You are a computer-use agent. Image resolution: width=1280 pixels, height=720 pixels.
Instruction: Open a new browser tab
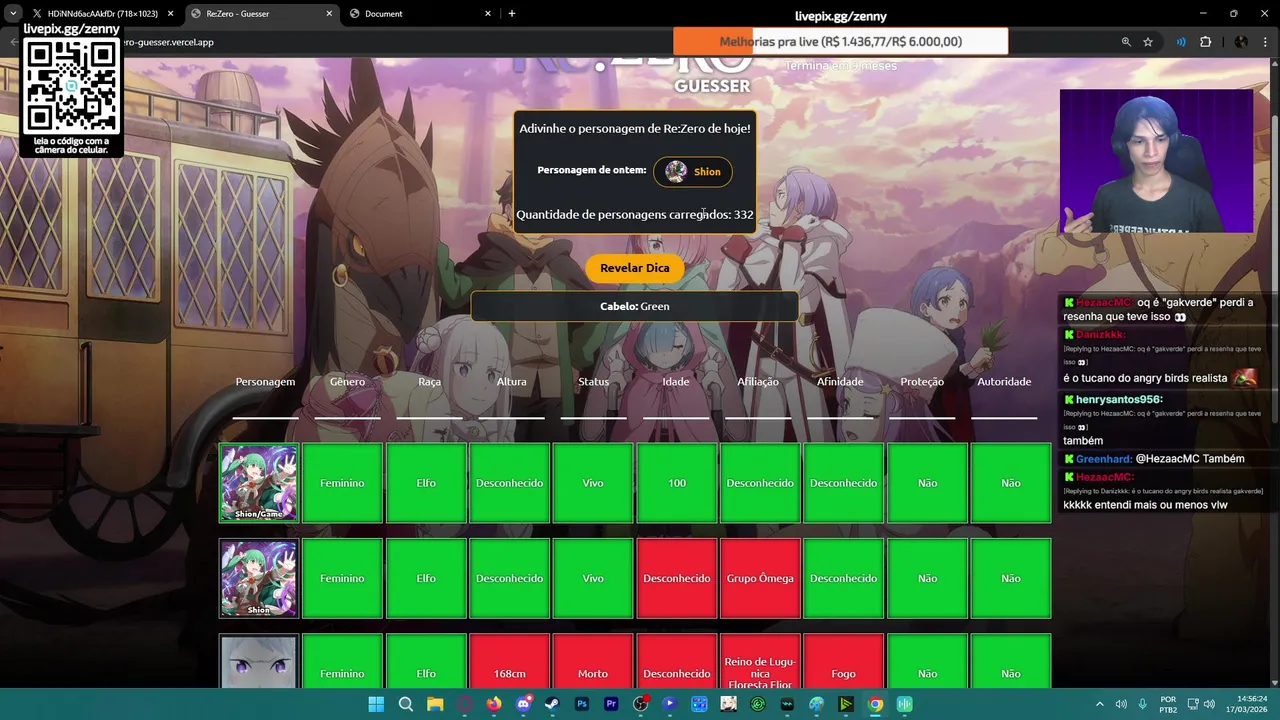(x=512, y=14)
